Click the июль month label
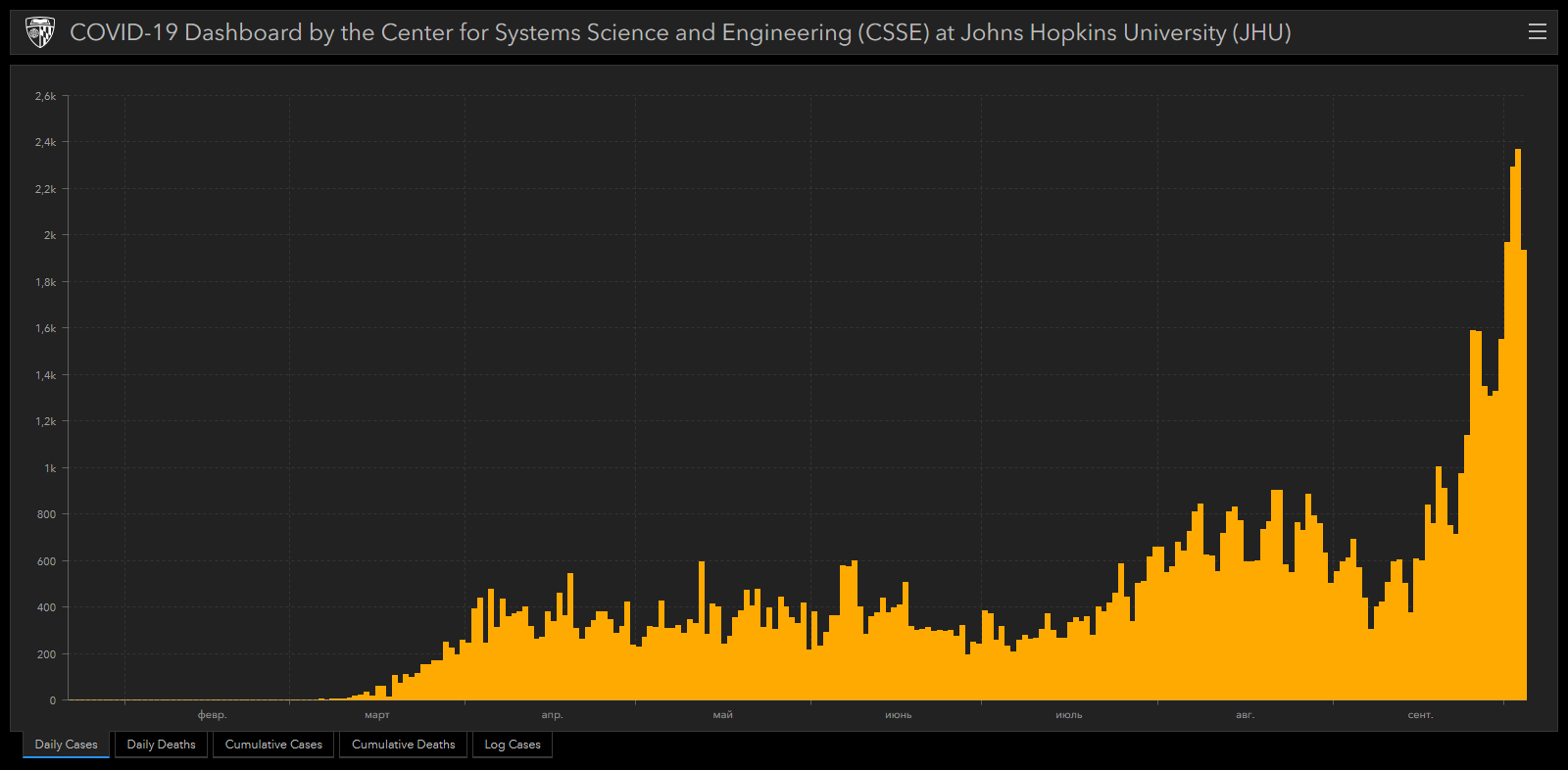 point(1069,715)
